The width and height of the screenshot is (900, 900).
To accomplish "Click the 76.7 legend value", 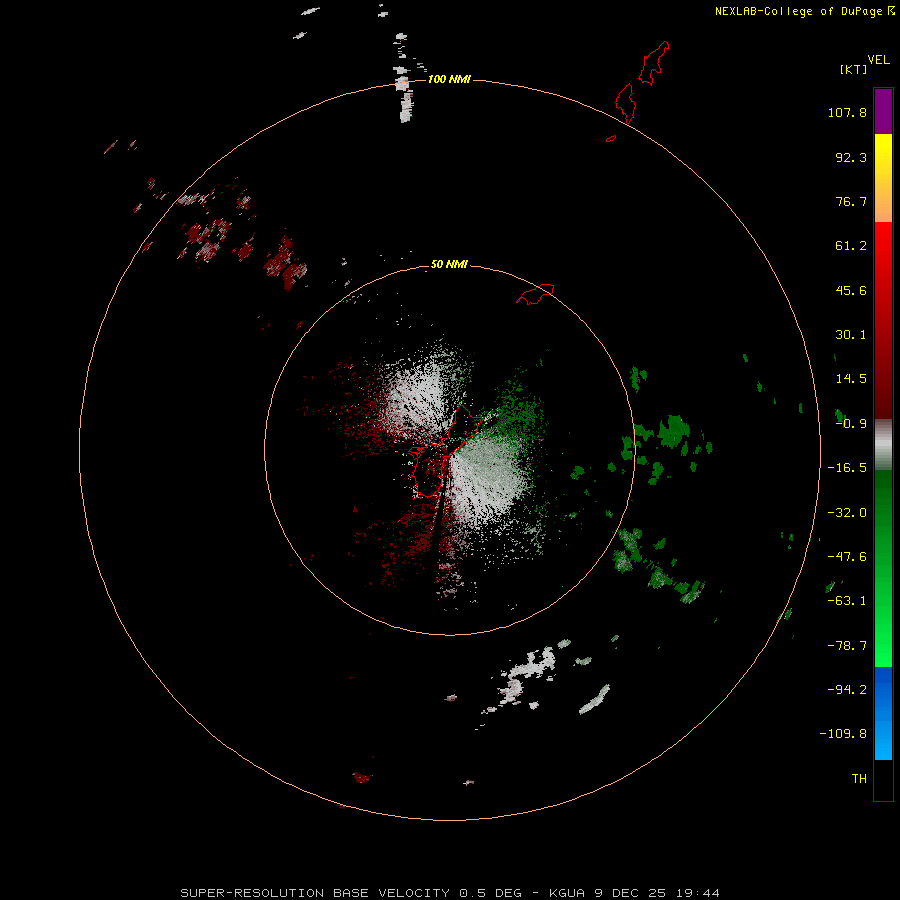I will pos(851,201).
